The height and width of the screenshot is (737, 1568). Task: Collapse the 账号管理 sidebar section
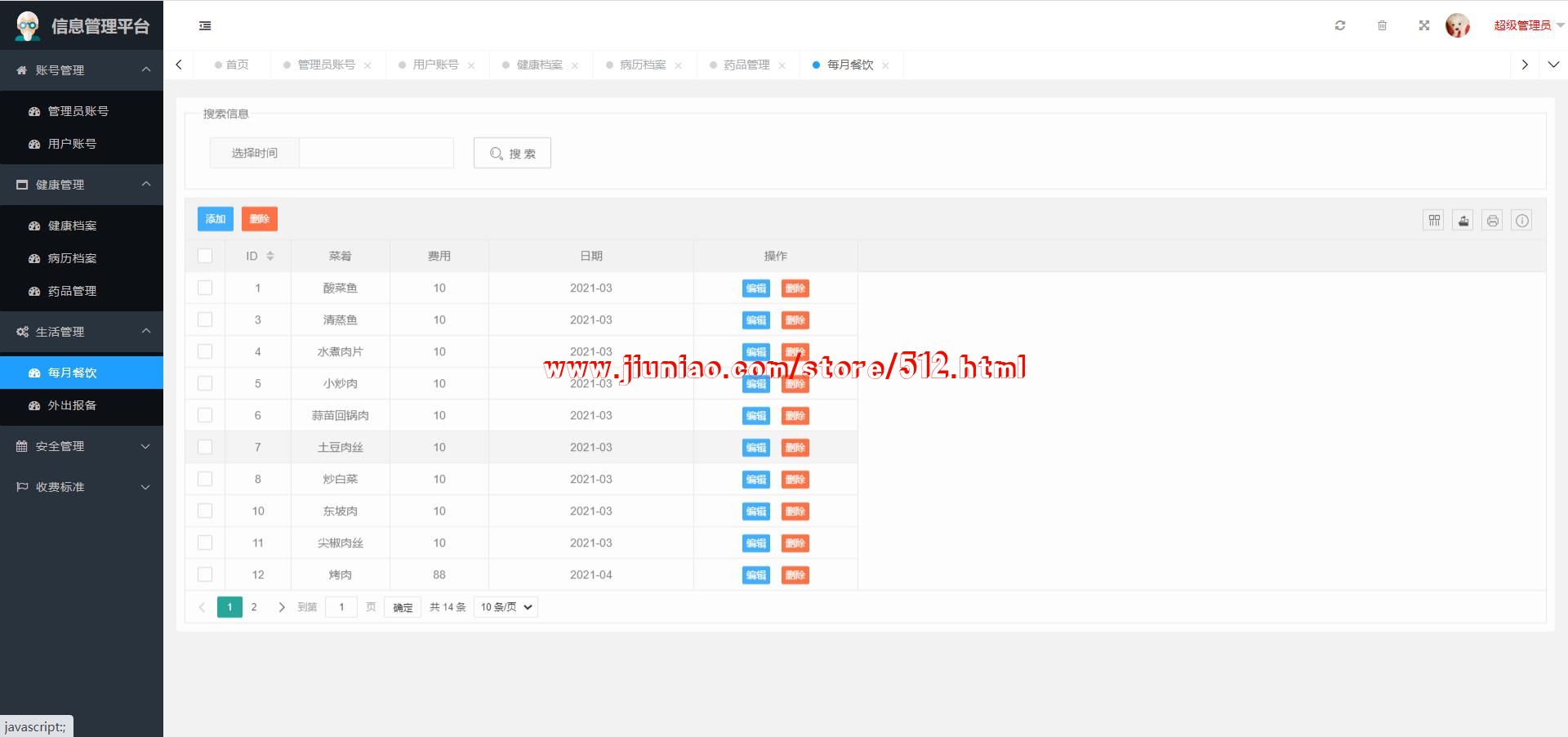click(82, 70)
